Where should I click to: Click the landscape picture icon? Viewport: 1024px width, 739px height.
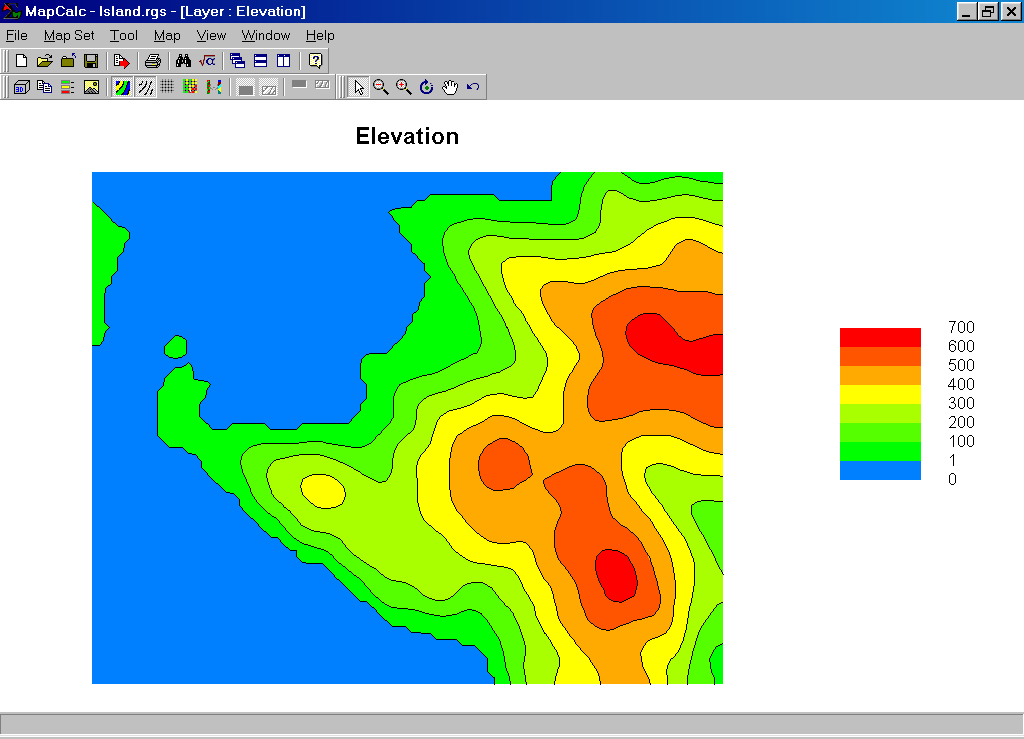click(x=91, y=87)
